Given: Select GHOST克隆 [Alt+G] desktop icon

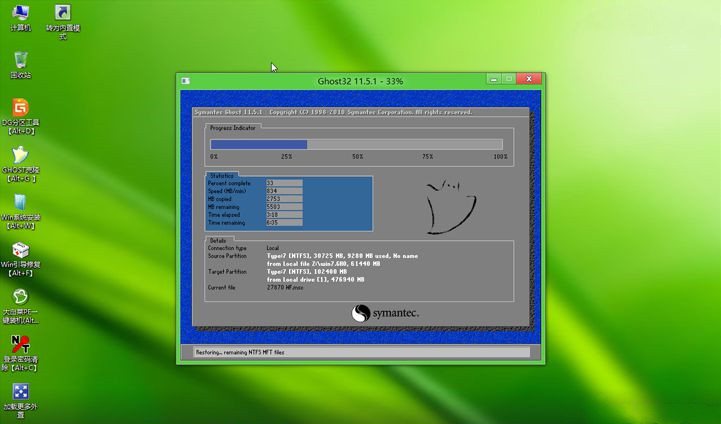Looking at the screenshot, I should 20,164.
